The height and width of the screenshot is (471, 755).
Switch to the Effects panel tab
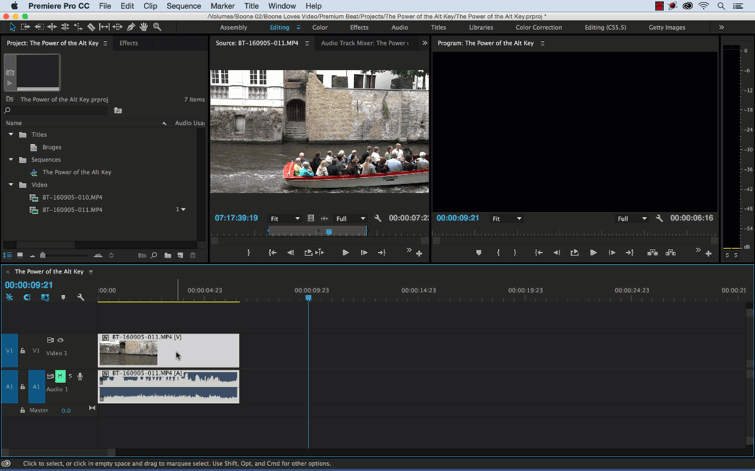129,43
